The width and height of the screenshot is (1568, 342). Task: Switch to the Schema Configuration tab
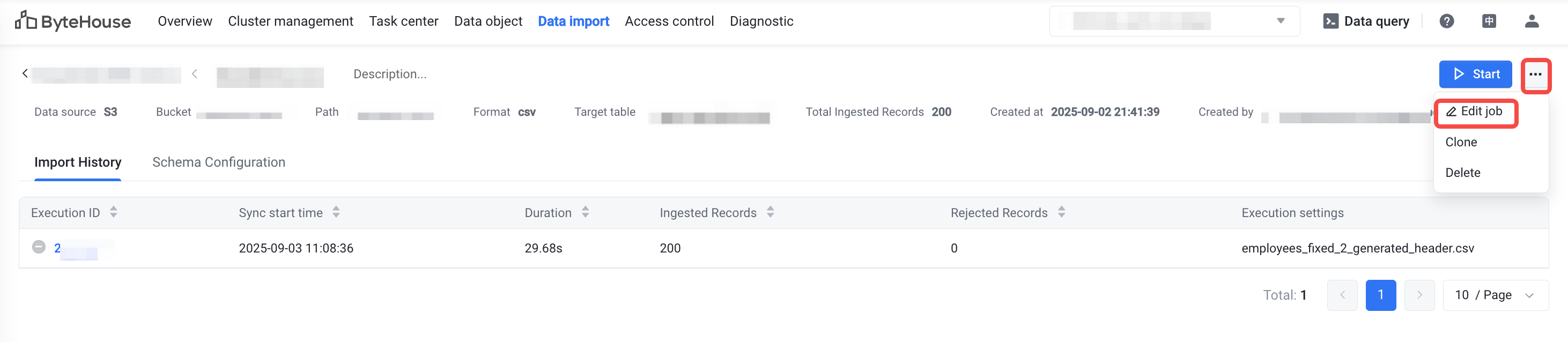[x=218, y=162]
